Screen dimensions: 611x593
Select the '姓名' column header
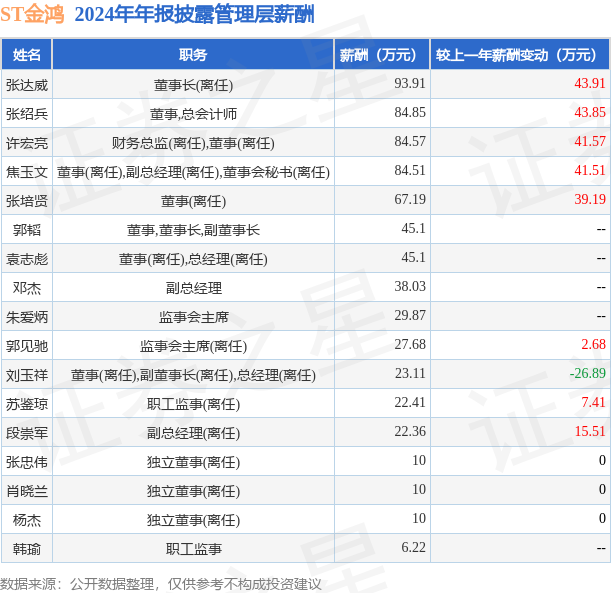point(26,55)
